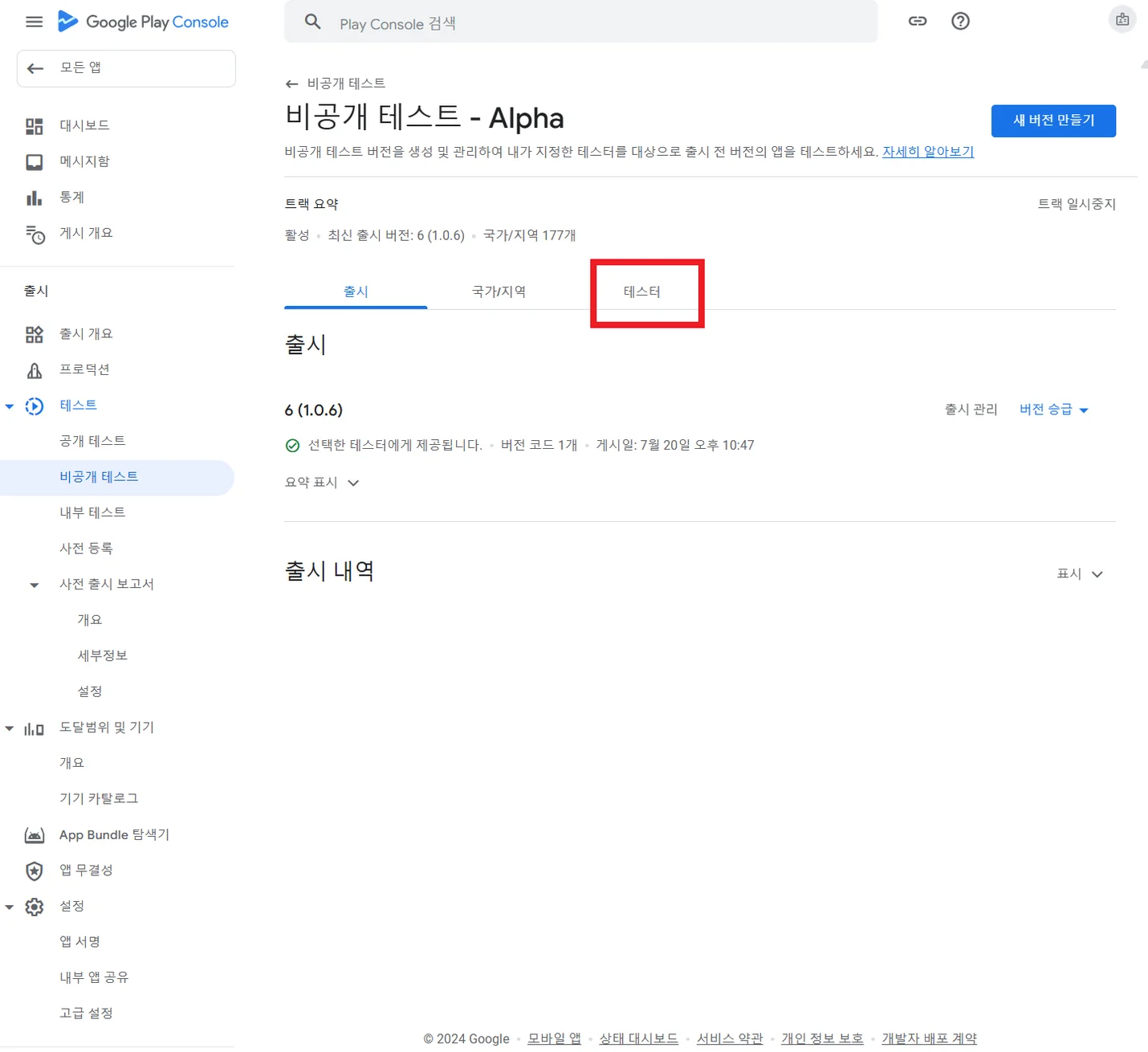1148x1052 pixels.
Task: Click the back arrow in 모든 앱 button
Action: pyautogui.click(x=35, y=68)
